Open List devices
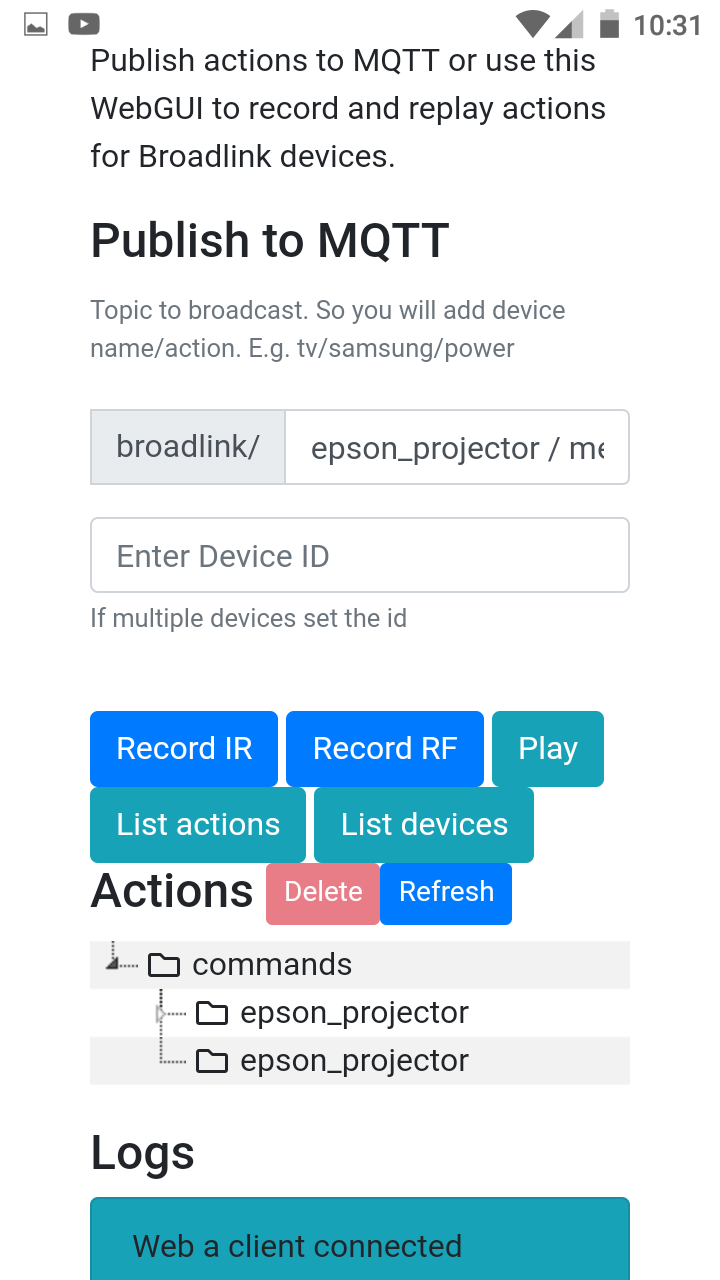 pos(424,825)
